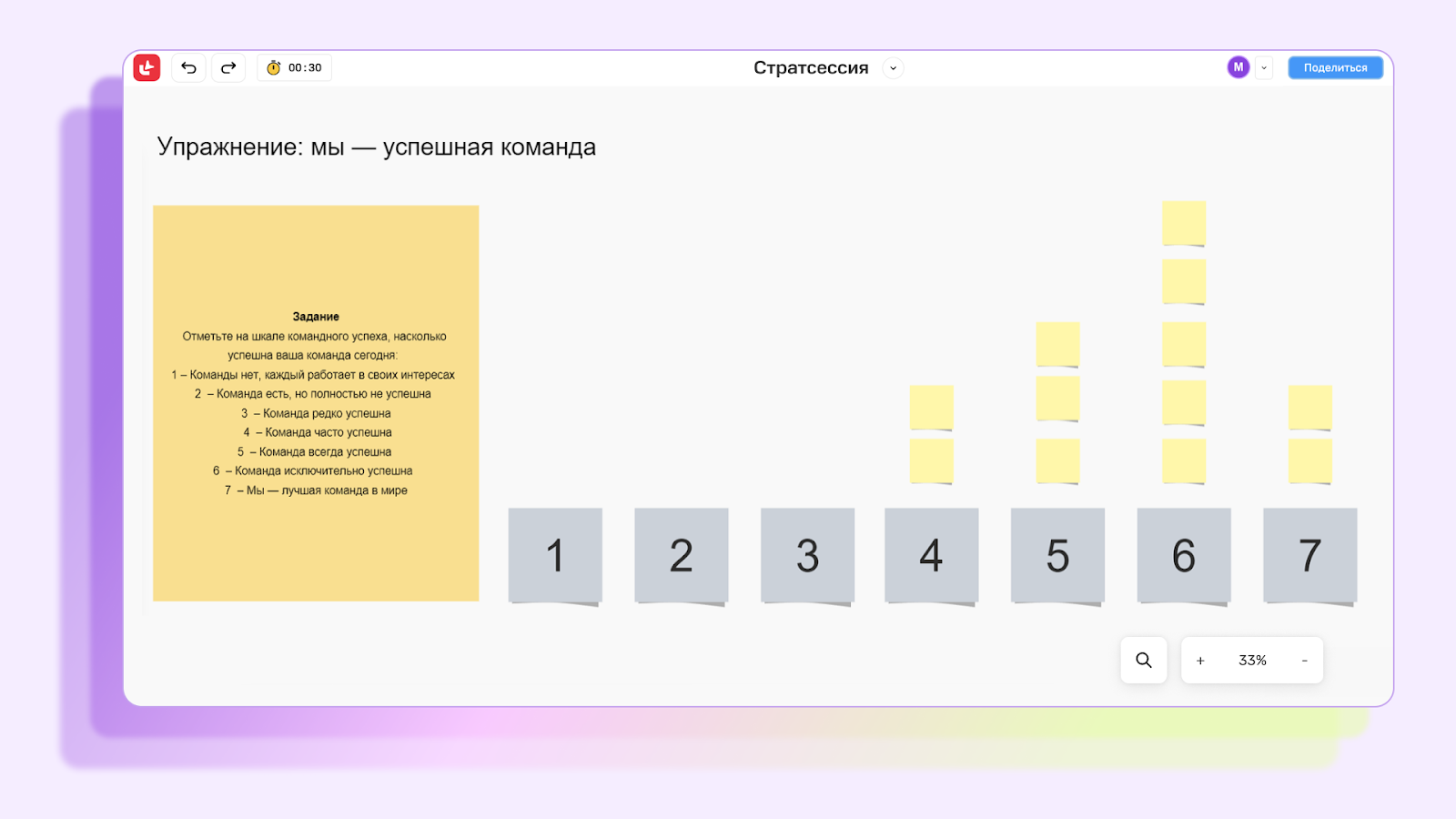Screen dimensions: 1456x819
Task: Select the topmost yellow sticker above card 6
Action: click(1184, 224)
